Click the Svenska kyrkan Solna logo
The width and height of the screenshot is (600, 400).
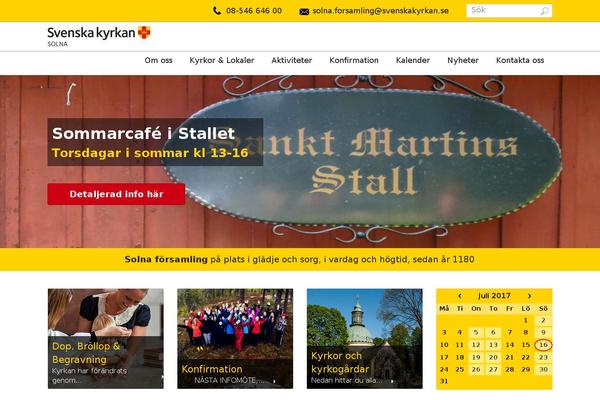99,36
